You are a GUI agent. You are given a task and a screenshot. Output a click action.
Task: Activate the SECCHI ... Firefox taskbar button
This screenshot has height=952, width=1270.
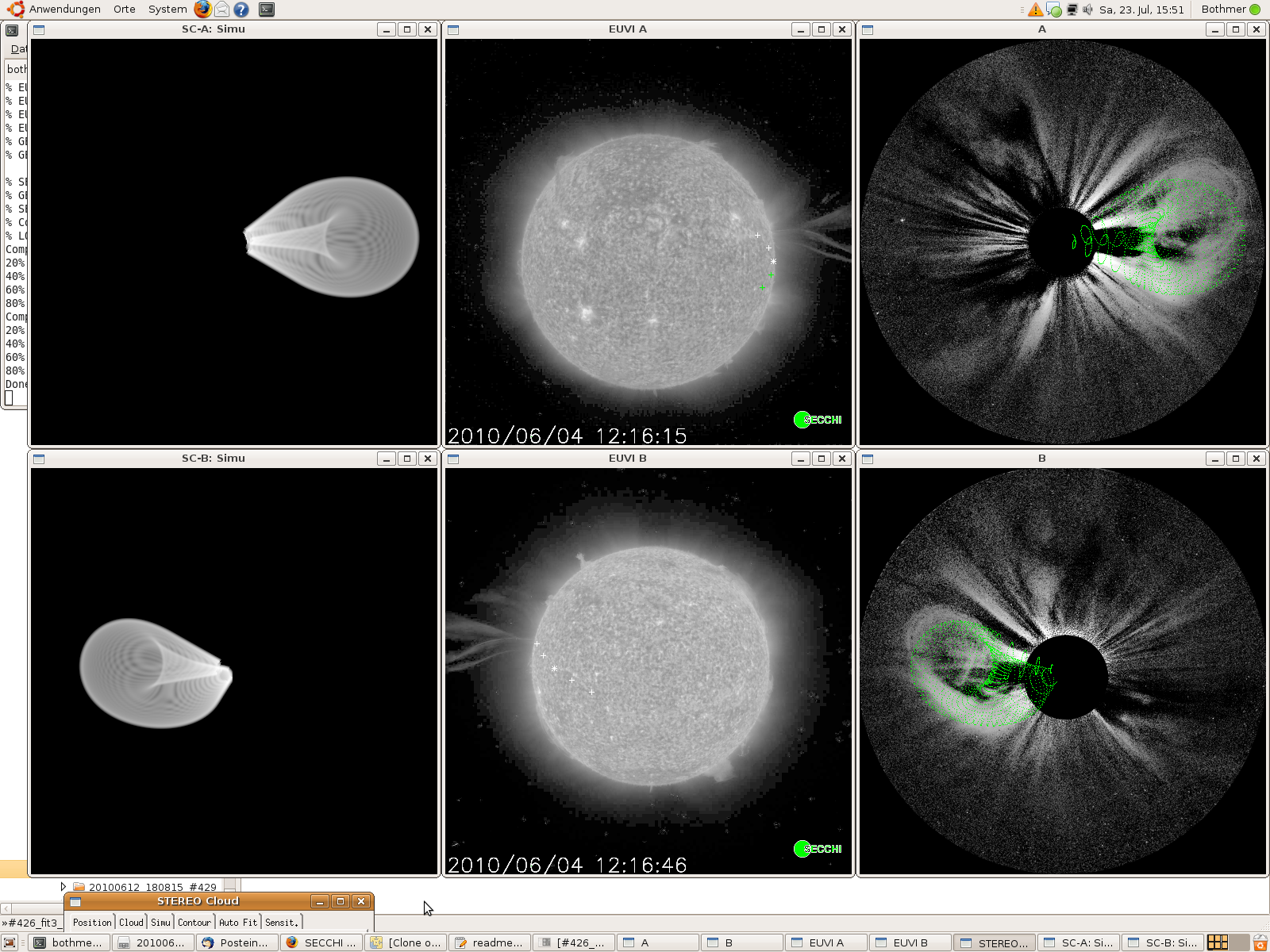click(x=321, y=942)
